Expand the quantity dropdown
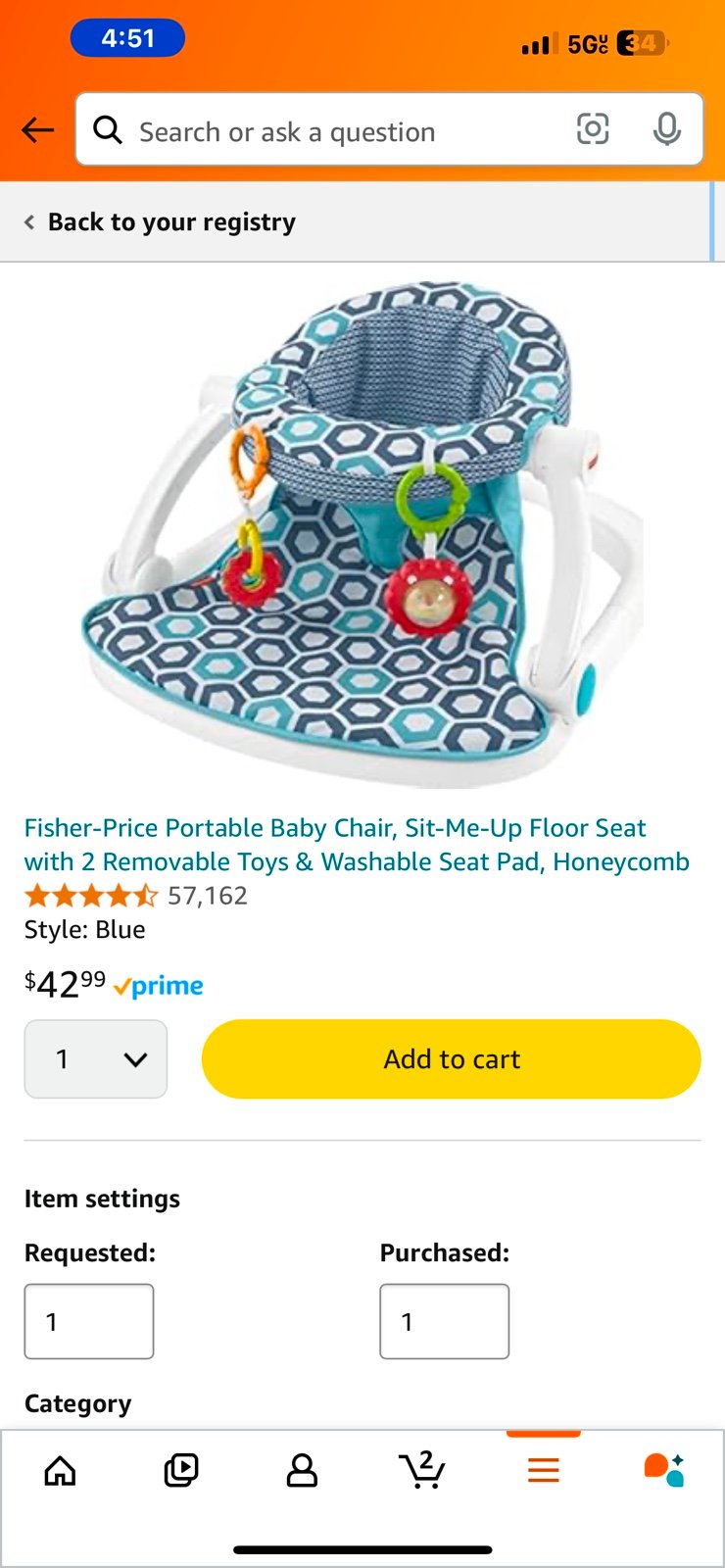Image resolution: width=725 pixels, height=1568 pixels. click(96, 1059)
